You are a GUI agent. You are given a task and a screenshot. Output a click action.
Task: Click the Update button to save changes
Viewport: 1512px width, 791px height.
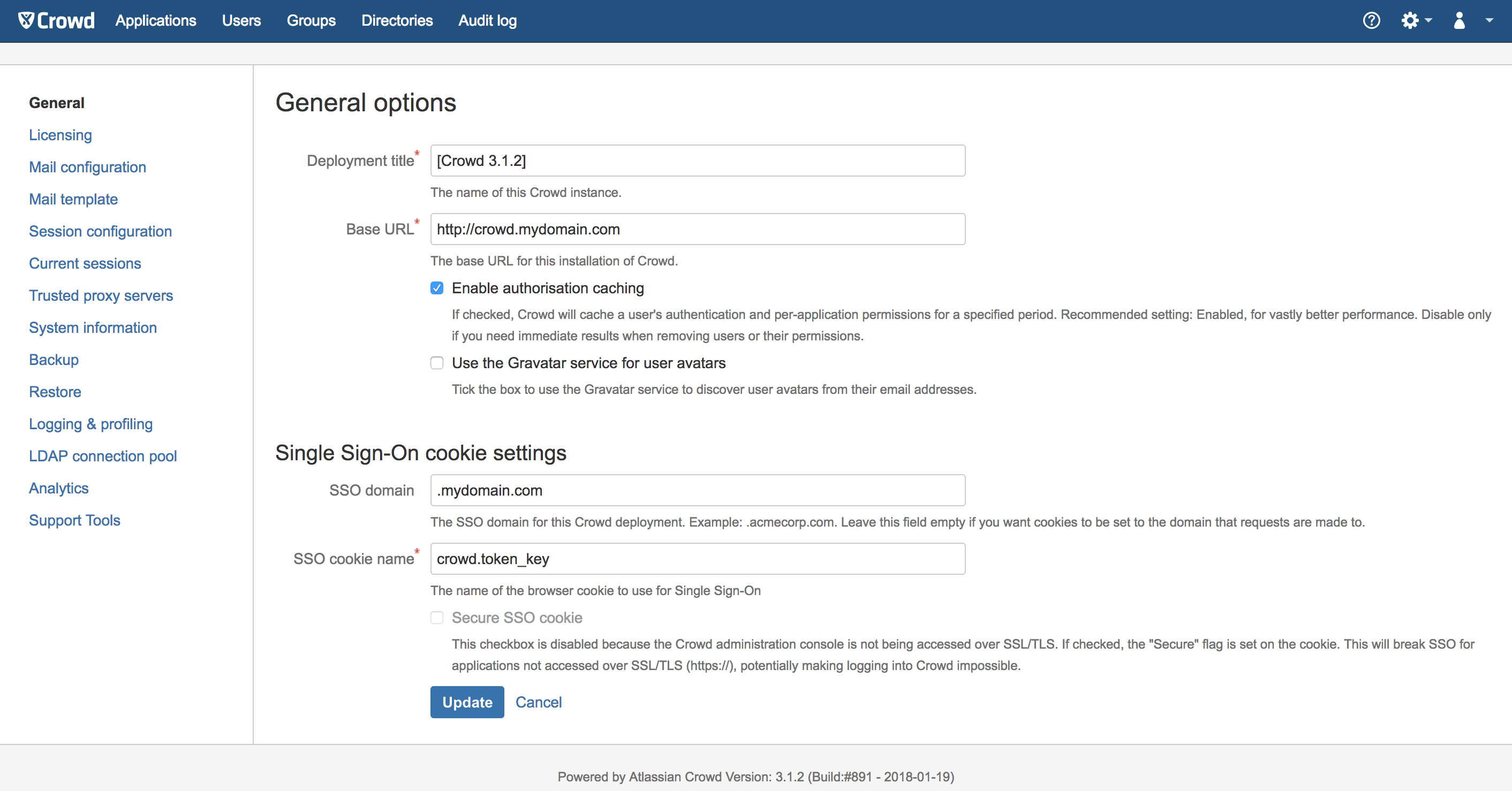(467, 702)
